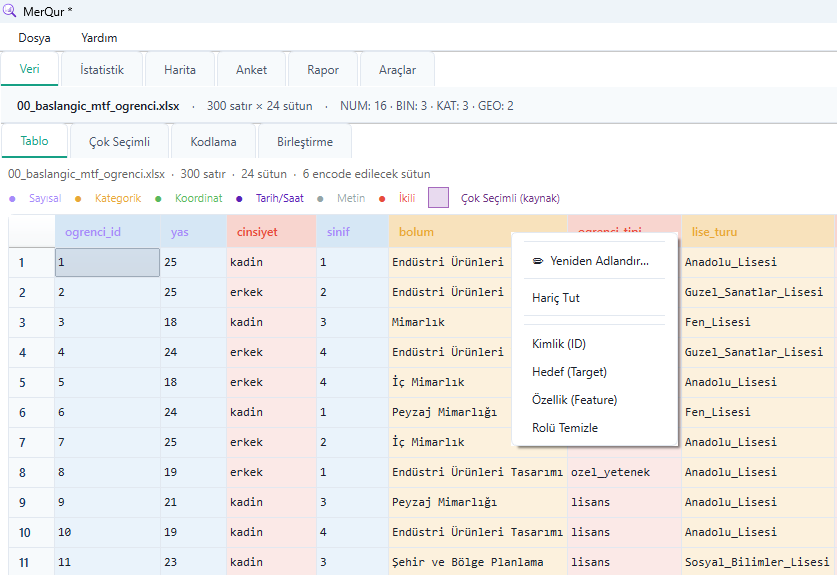Click the orange Kategorik legend dot
Viewport: 837px width, 575px height.
78,199
